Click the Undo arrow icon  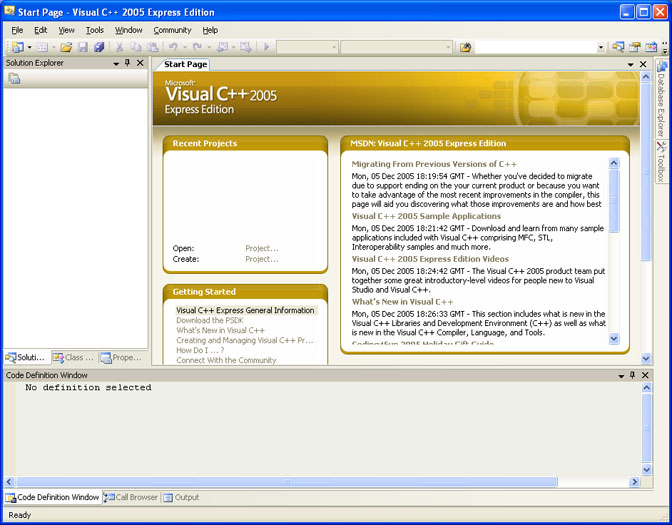tap(173, 47)
